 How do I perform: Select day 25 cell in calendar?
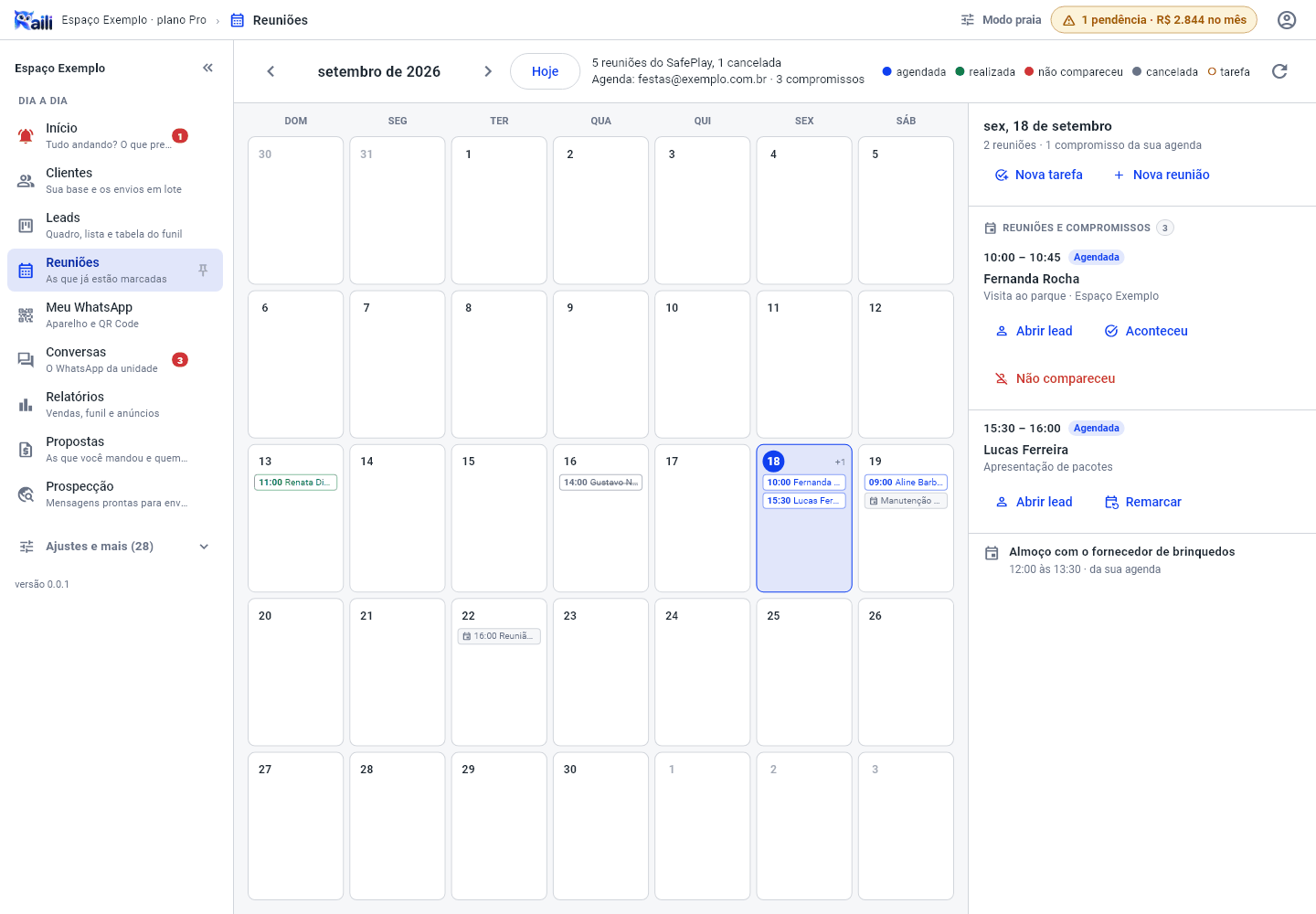click(804, 672)
